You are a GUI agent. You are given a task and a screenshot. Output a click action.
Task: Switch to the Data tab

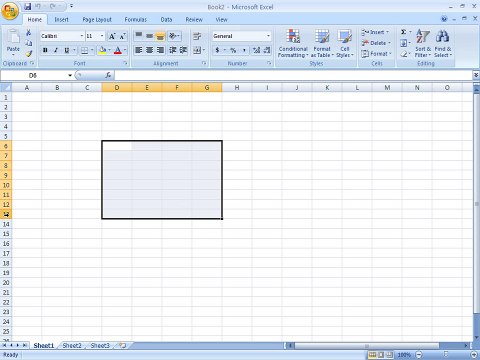tap(166, 20)
